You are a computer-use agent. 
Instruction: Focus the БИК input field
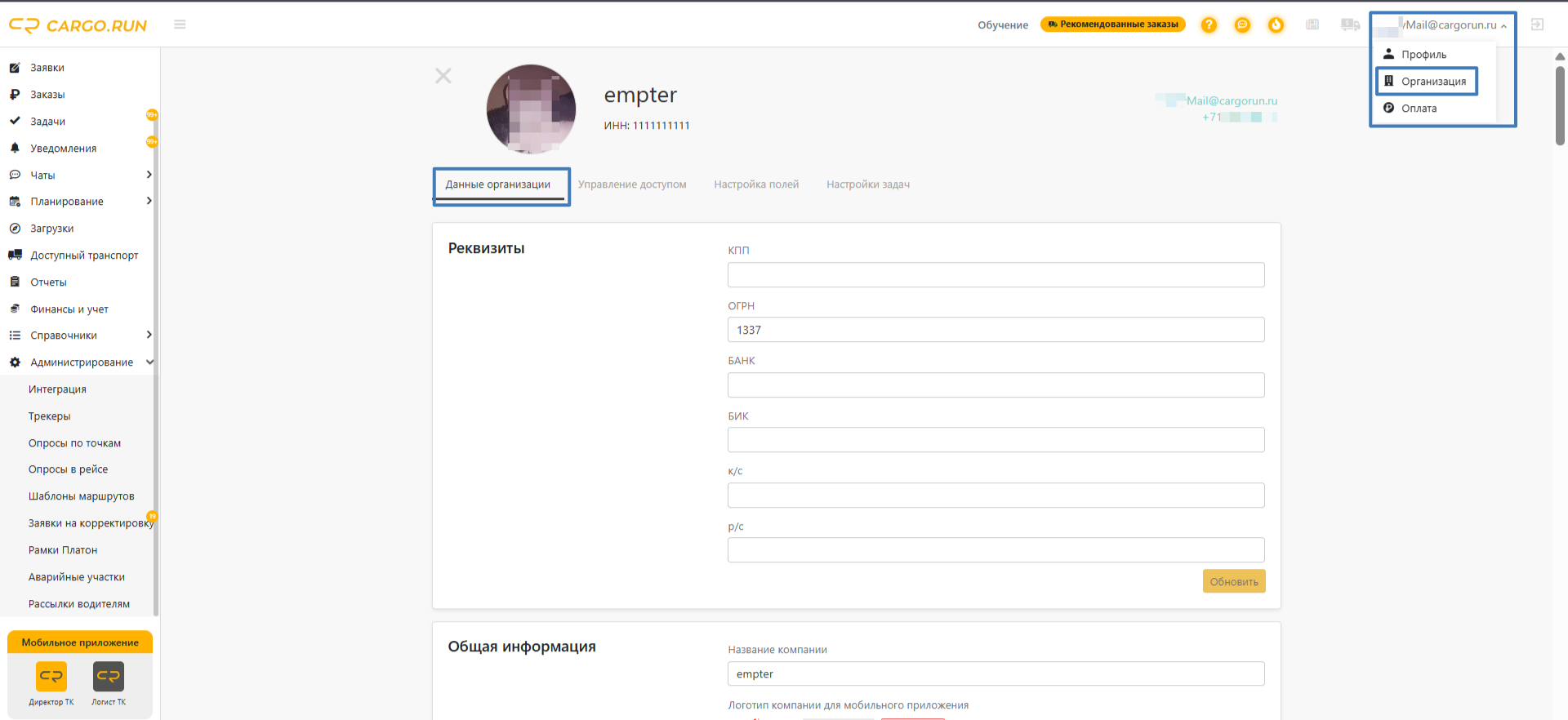click(996, 440)
